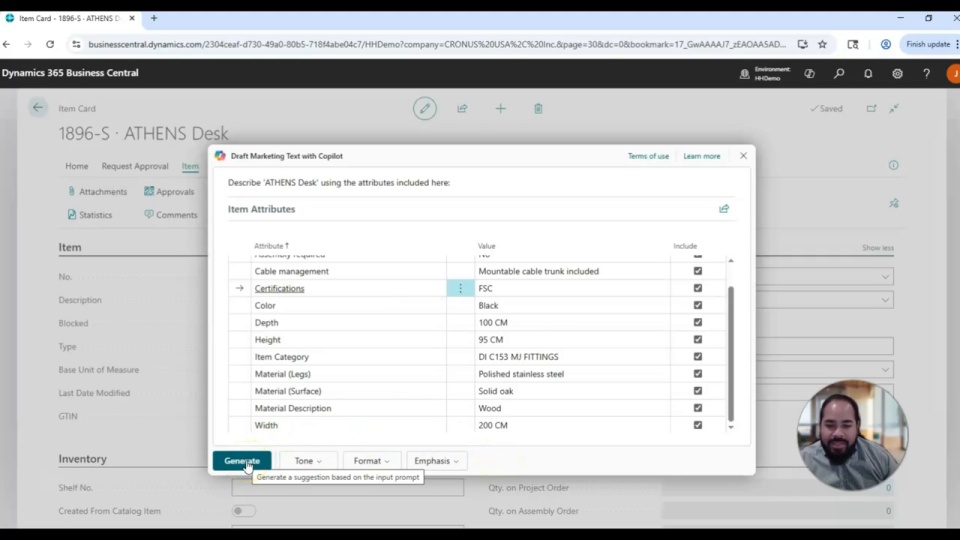Open the settings gear in Business Central
This screenshot has width=960, height=540.
click(x=898, y=73)
